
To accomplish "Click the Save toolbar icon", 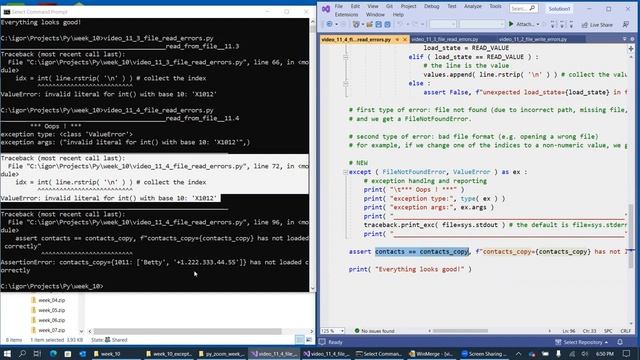I will (378, 24).
